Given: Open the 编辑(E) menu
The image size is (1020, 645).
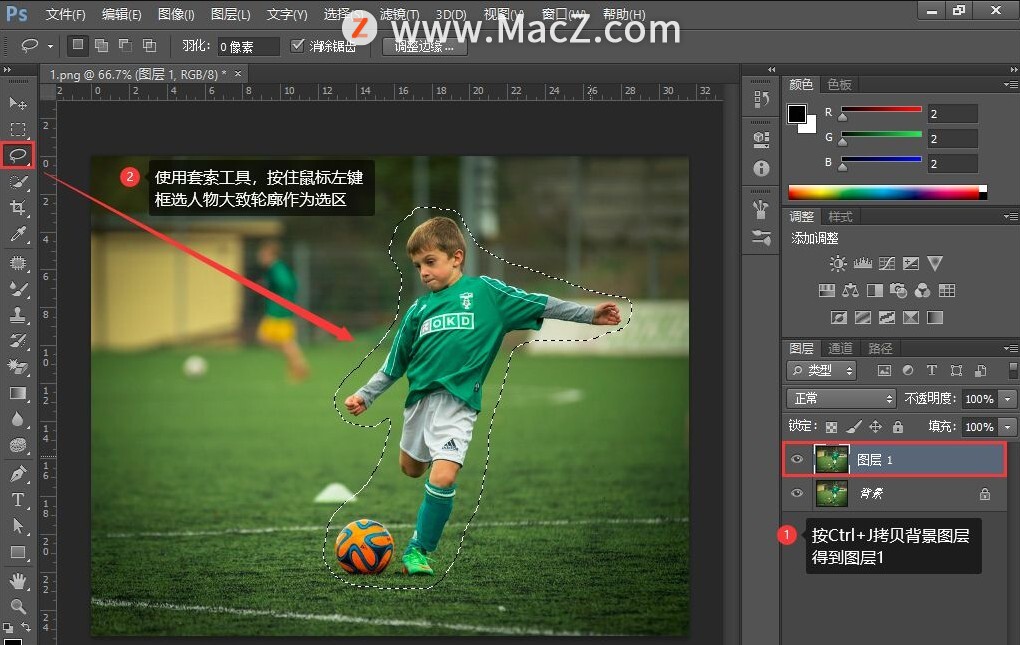Looking at the screenshot, I should [x=122, y=14].
